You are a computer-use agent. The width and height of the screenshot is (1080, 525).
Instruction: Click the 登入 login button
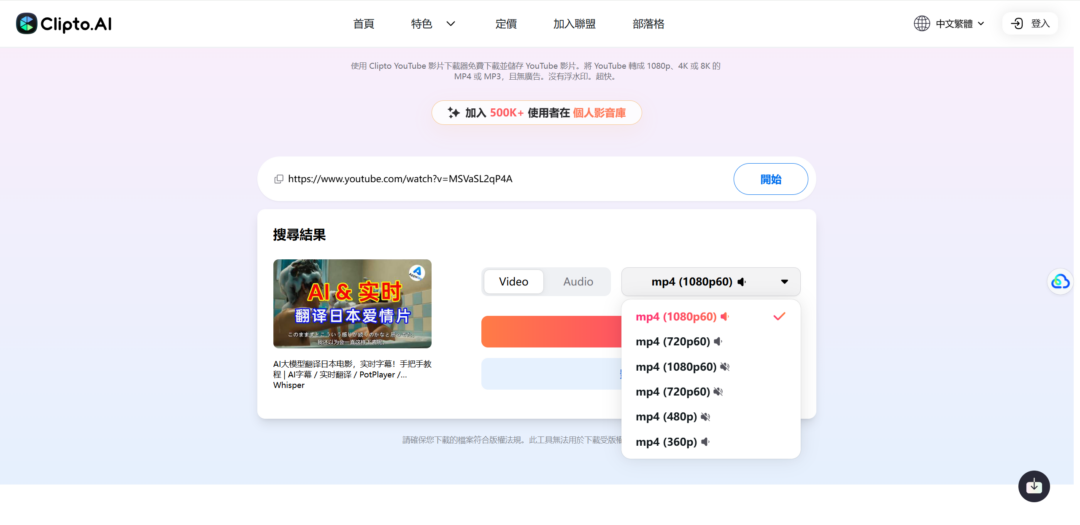[1030, 23]
